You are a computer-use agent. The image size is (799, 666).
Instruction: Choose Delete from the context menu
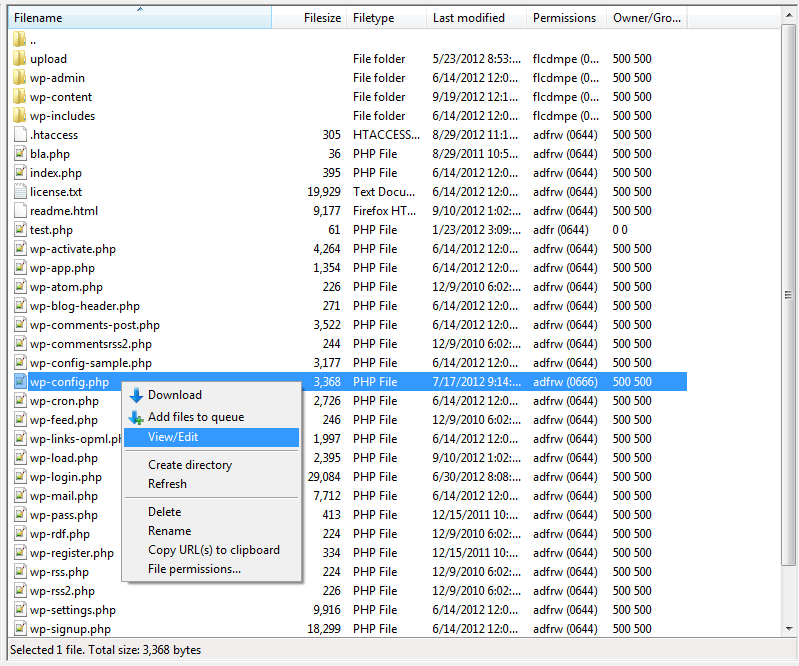click(211, 512)
